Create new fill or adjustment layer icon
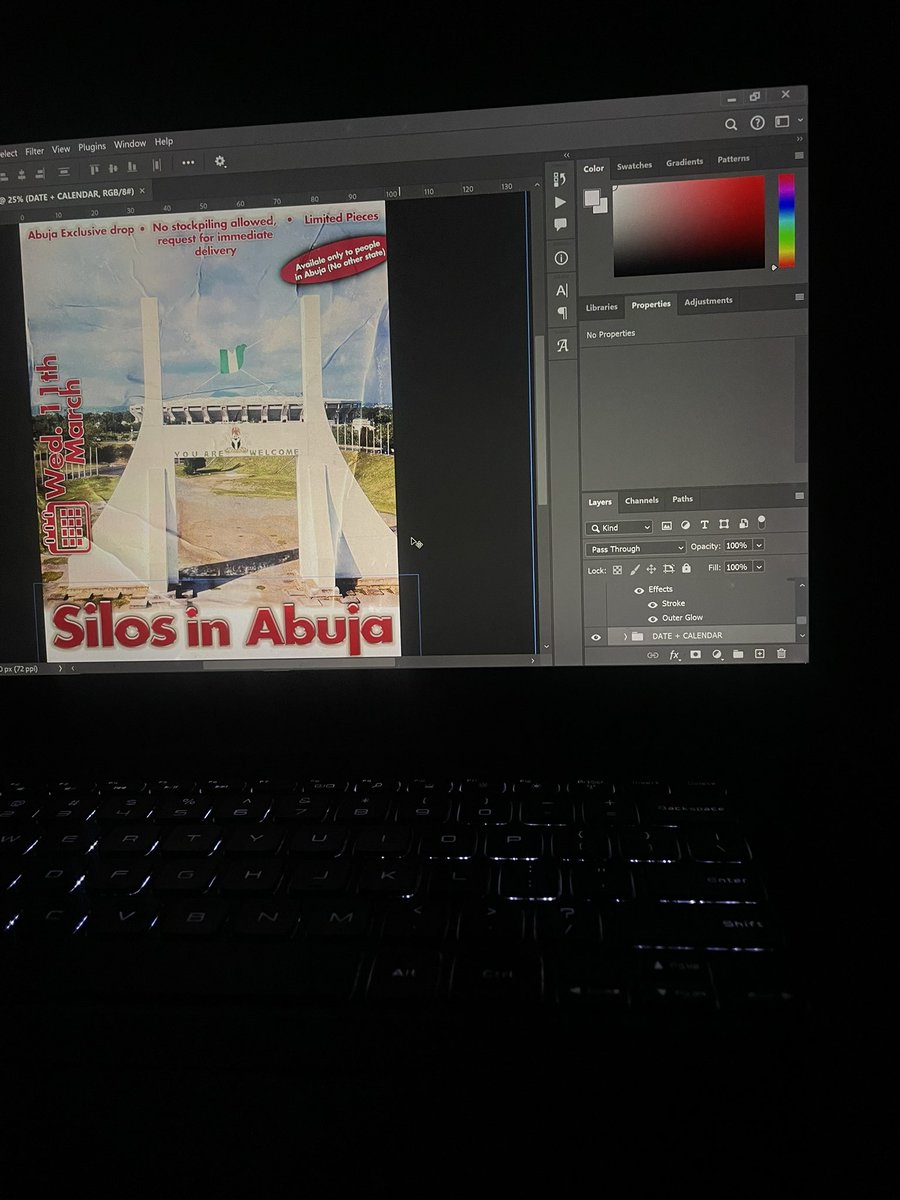Viewport: 900px width, 1200px height. [x=717, y=655]
